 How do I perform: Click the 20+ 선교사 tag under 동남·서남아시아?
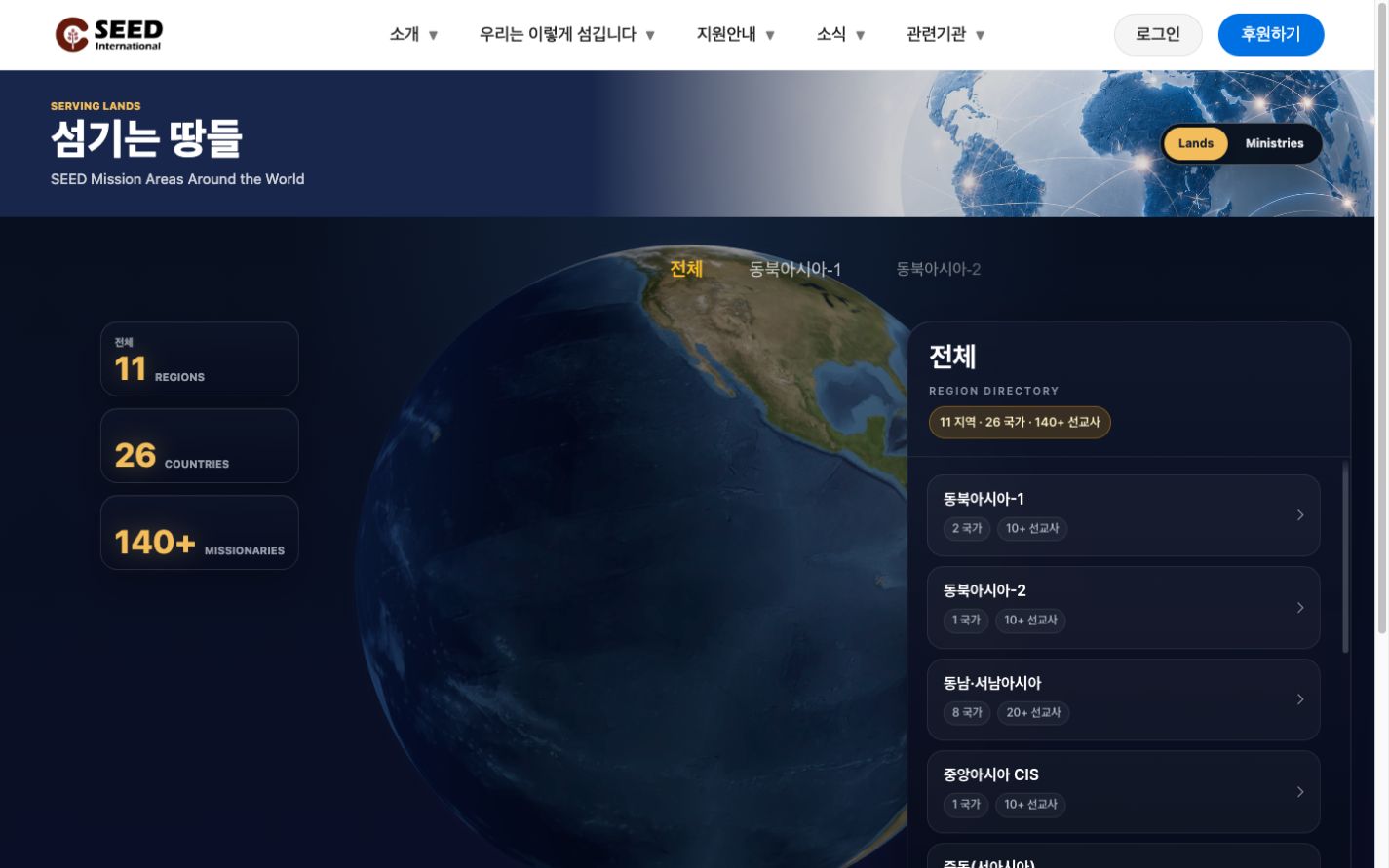(1033, 713)
